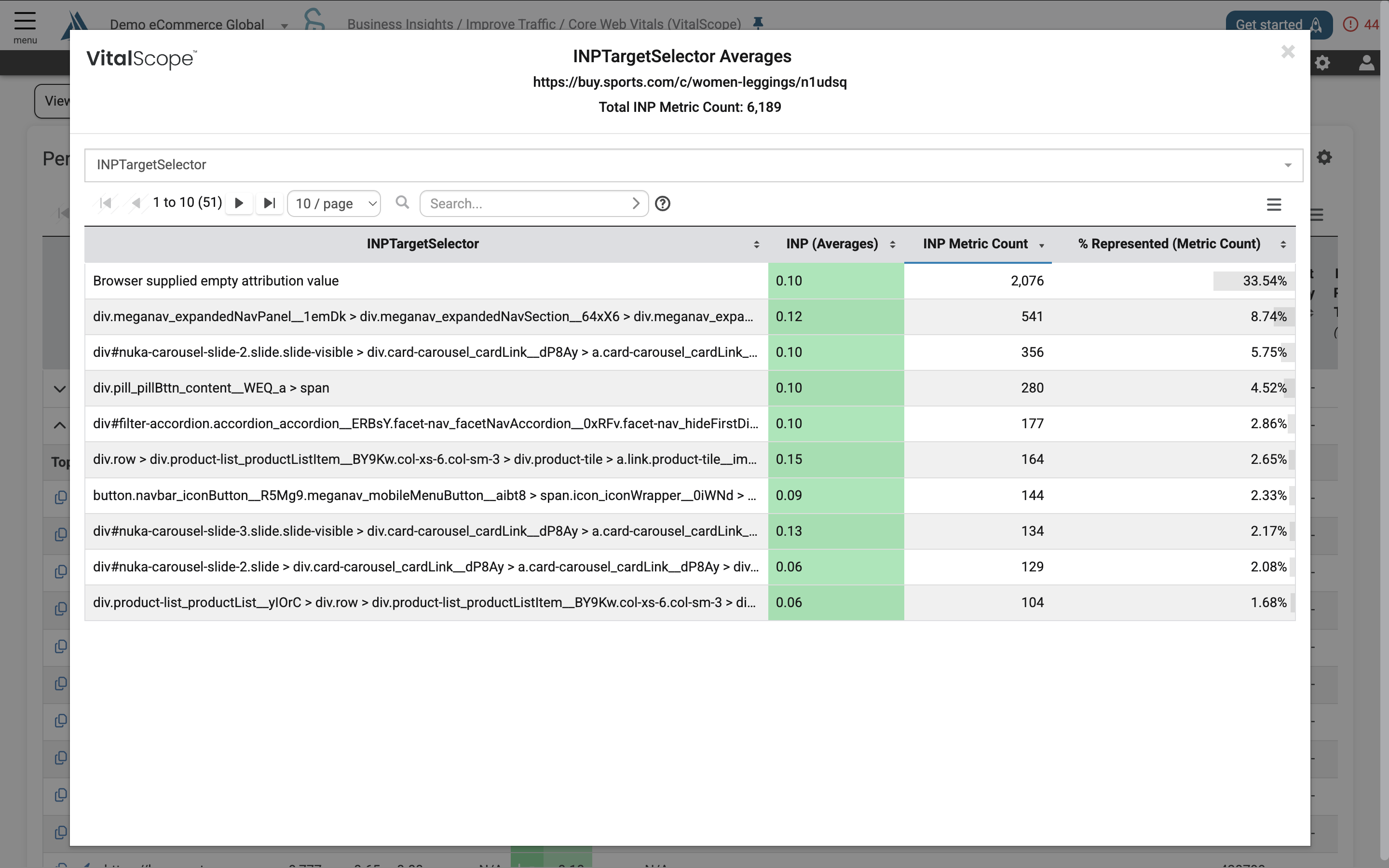Open settings gear in dark toolbar
Screen dimensions: 1389x868
[1322, 63]
